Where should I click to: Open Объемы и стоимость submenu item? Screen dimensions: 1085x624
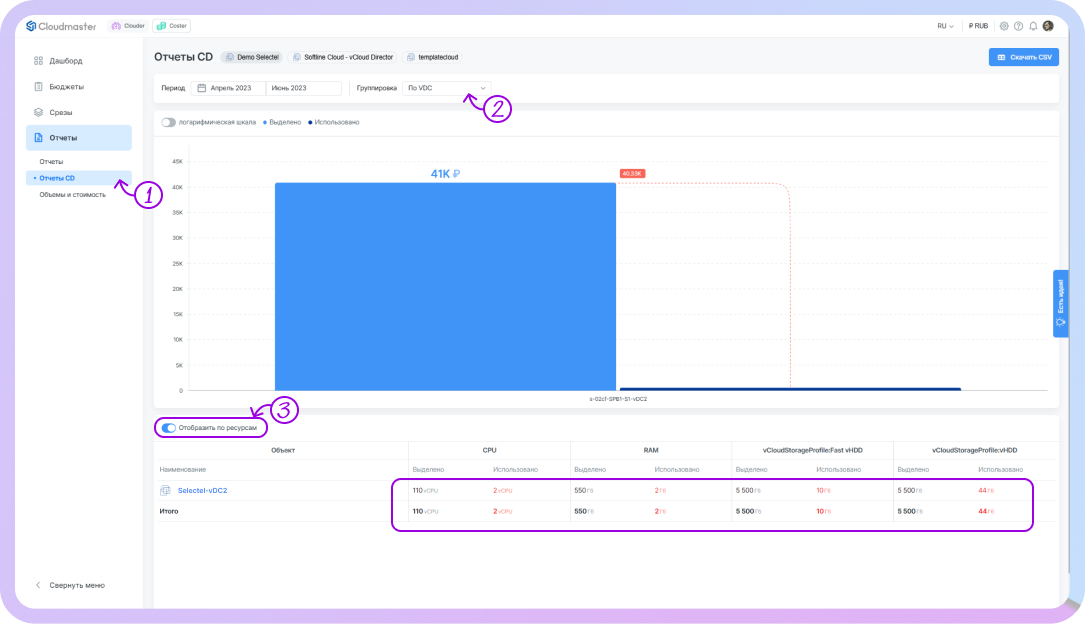[x=72, y=194]
